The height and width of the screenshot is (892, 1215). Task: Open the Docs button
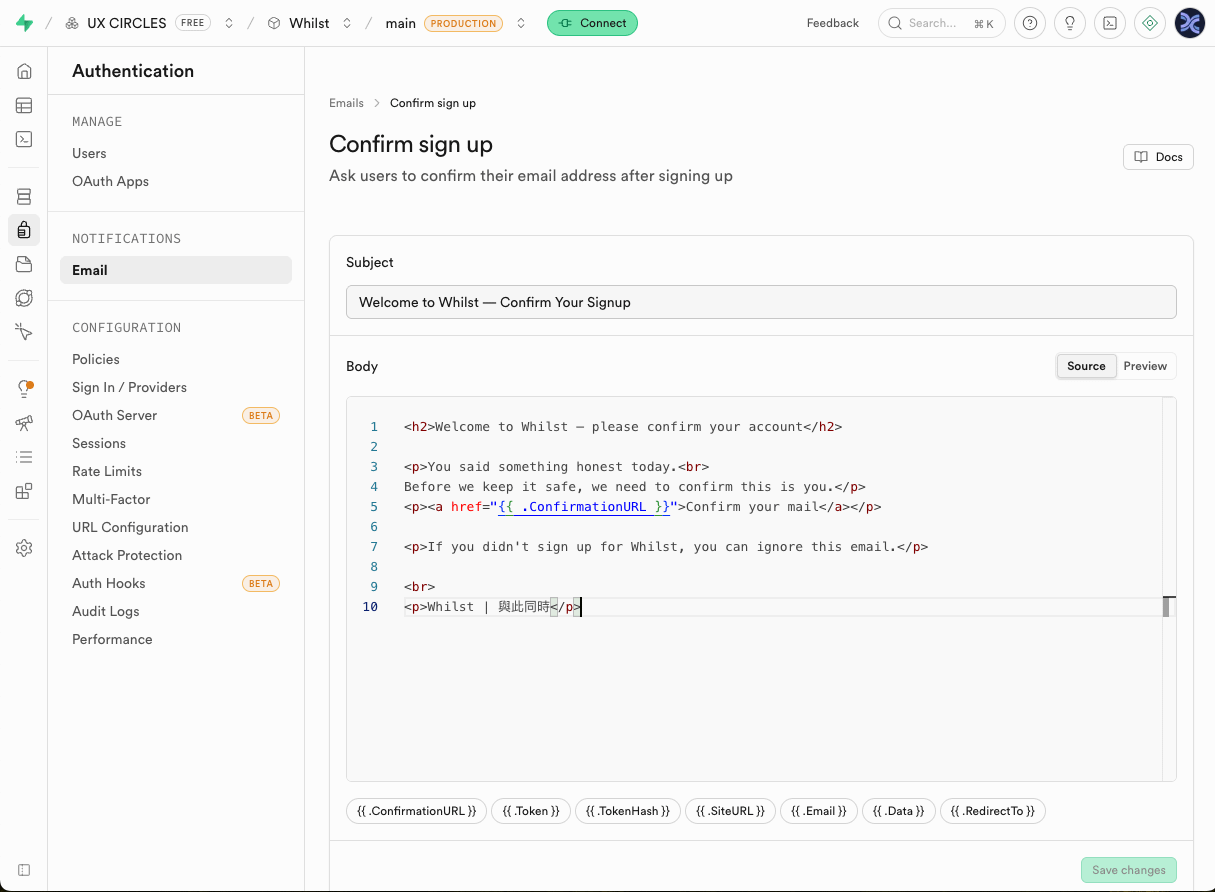(x=1158, y=157)
